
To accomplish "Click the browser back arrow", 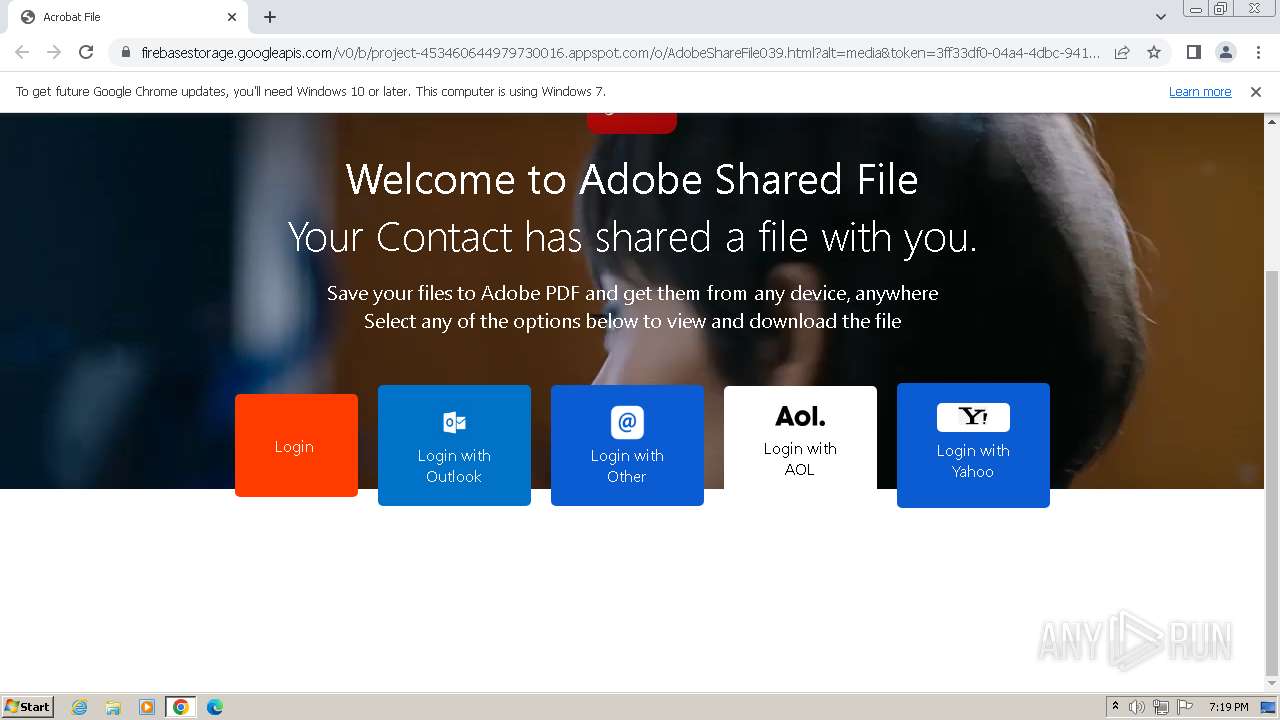I will 22,52.
